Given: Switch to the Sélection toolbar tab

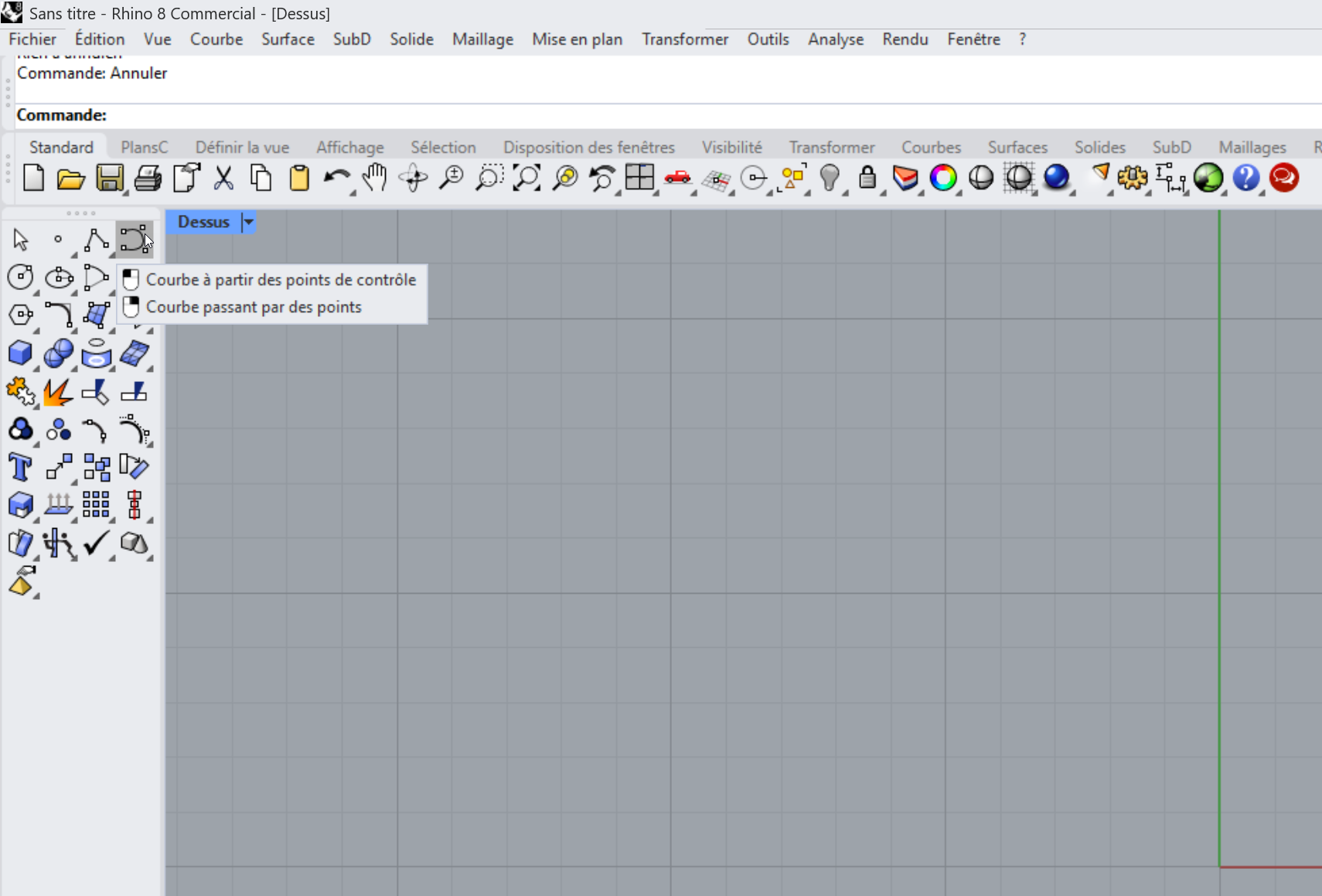Looking at the screenshot, I should coord(443,147).
